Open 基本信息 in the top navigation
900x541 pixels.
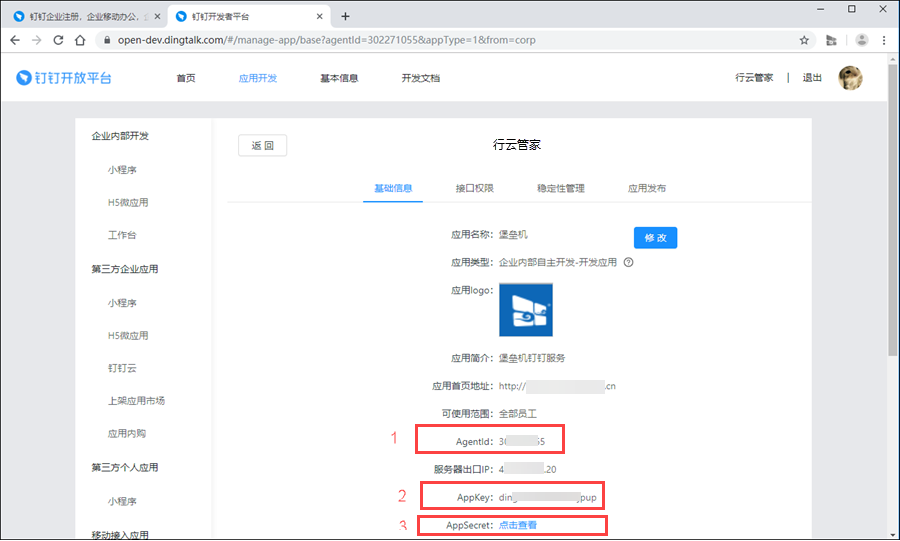pos(339,78)
